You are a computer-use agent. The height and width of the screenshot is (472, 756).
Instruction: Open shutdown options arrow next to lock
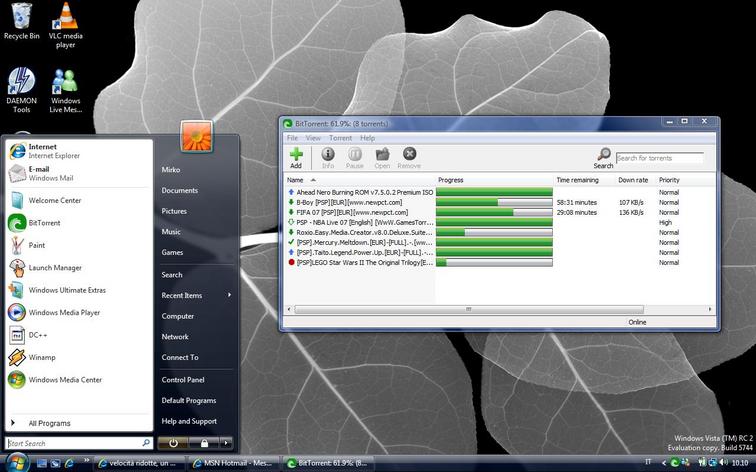[227, 442]
